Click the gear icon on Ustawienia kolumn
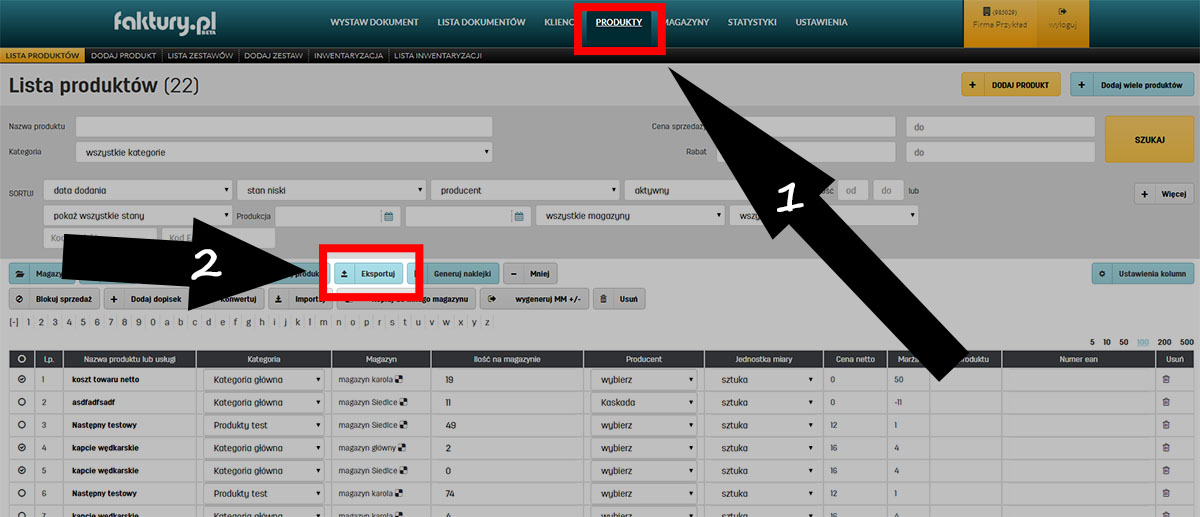1200x517 pixels. 1102,273
